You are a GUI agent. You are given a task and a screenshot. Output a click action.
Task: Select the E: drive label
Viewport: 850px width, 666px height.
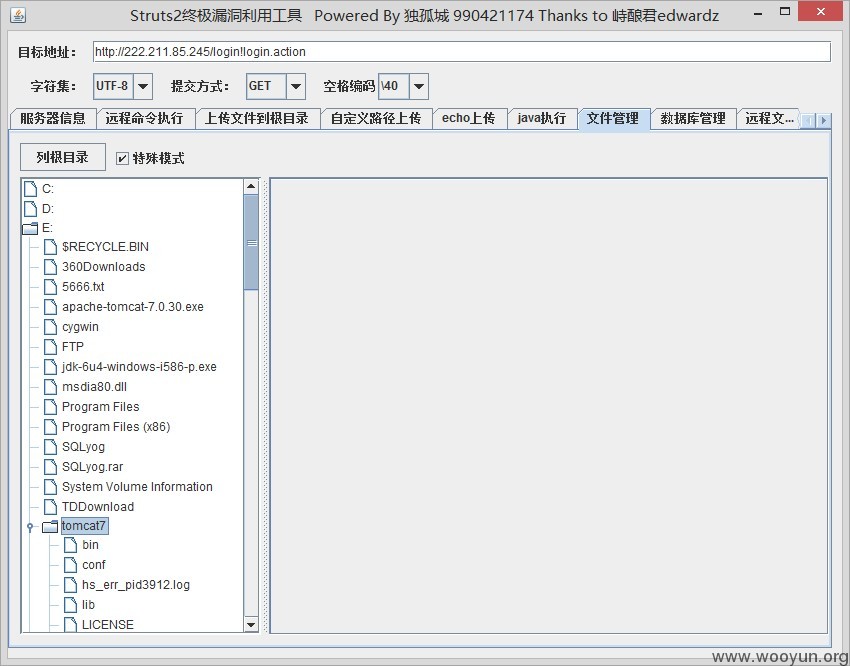point(48,228)
